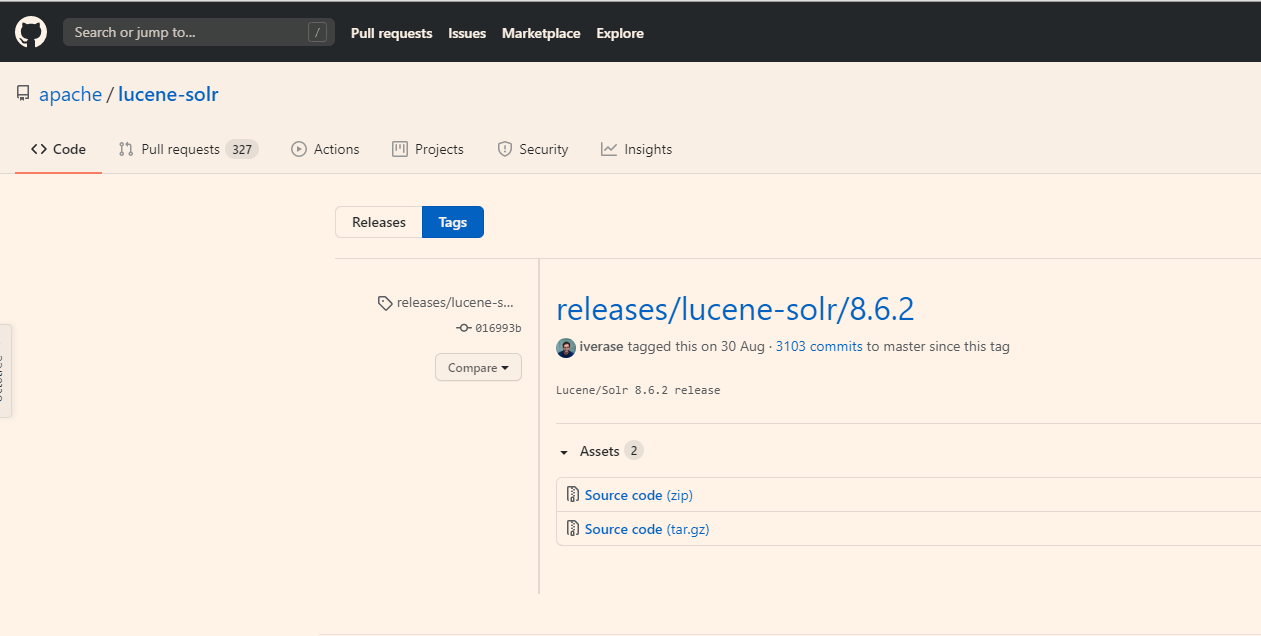Open the Projects tab
The height and width of the screenshot is (636, 1261).
428,149
